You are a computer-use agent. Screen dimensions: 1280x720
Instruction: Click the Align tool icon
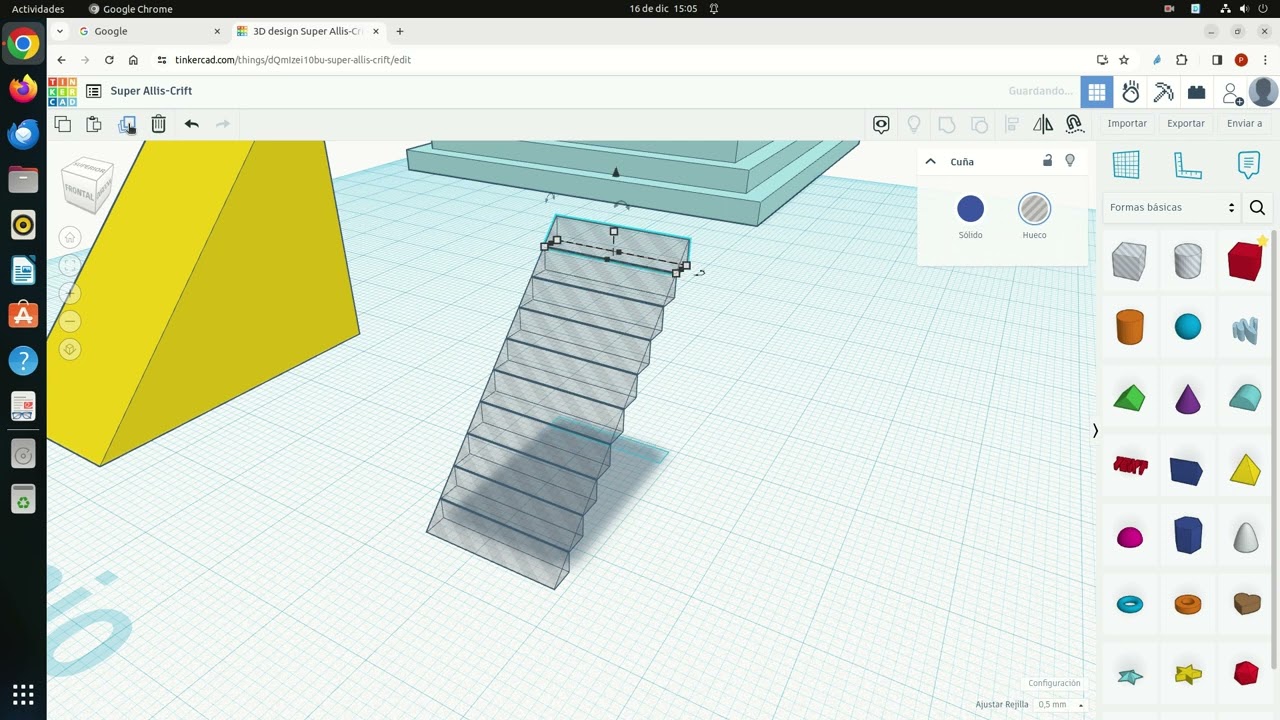[x=1012, y=124]
